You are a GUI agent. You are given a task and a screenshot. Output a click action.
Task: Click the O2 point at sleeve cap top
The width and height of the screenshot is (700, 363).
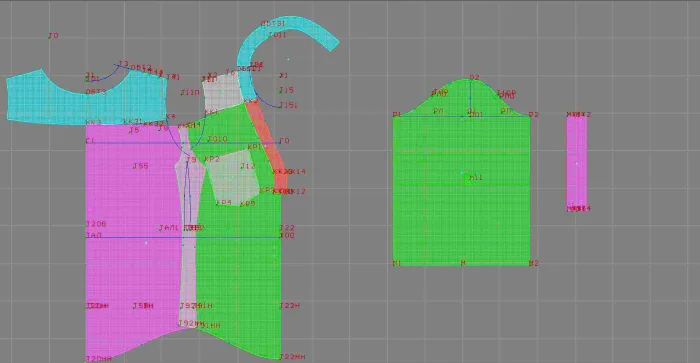click(474, 77)
